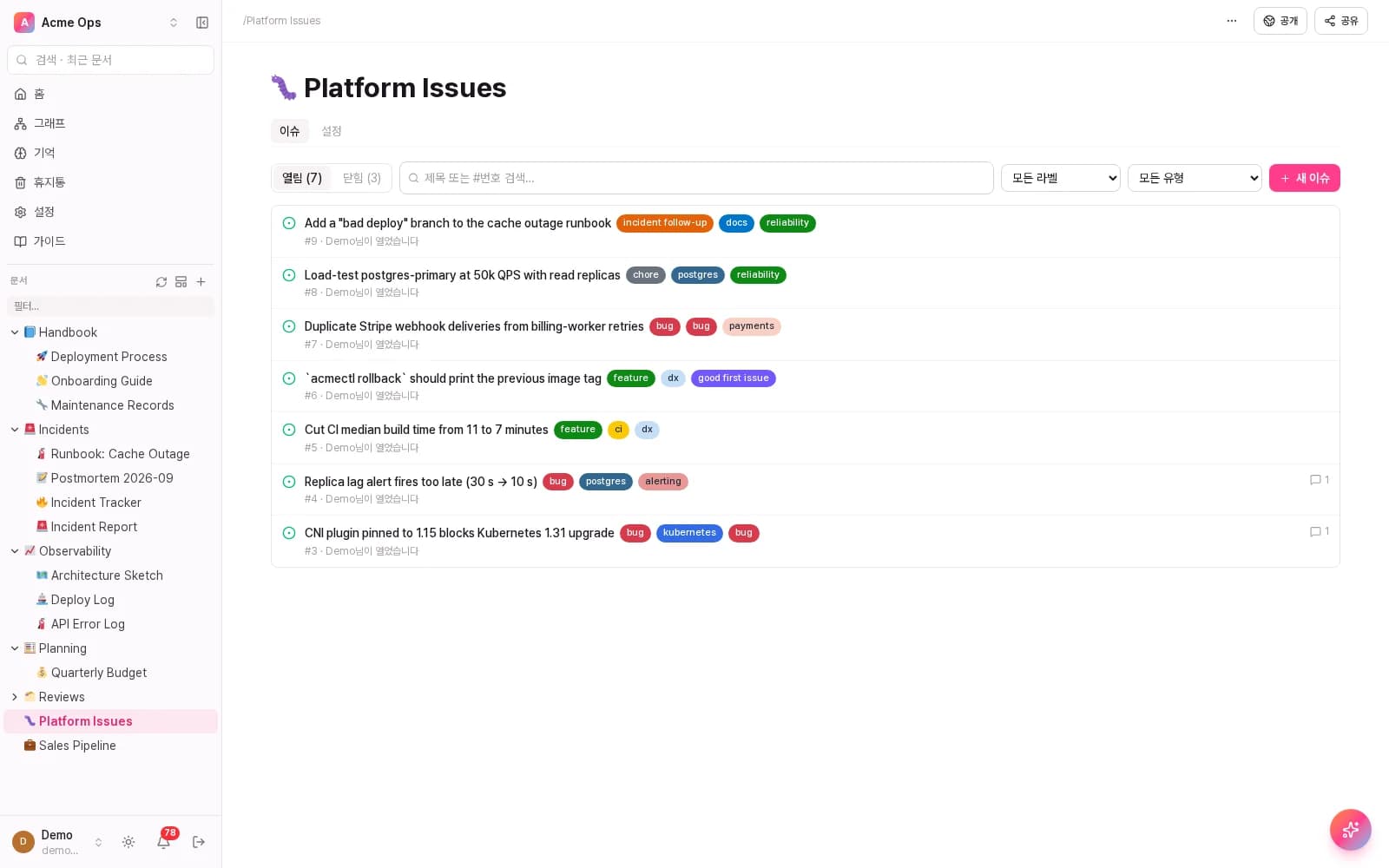Screen dimensions: 1389x868
Task: Toggle the light/dark theme icon
Action: point(128,842)
